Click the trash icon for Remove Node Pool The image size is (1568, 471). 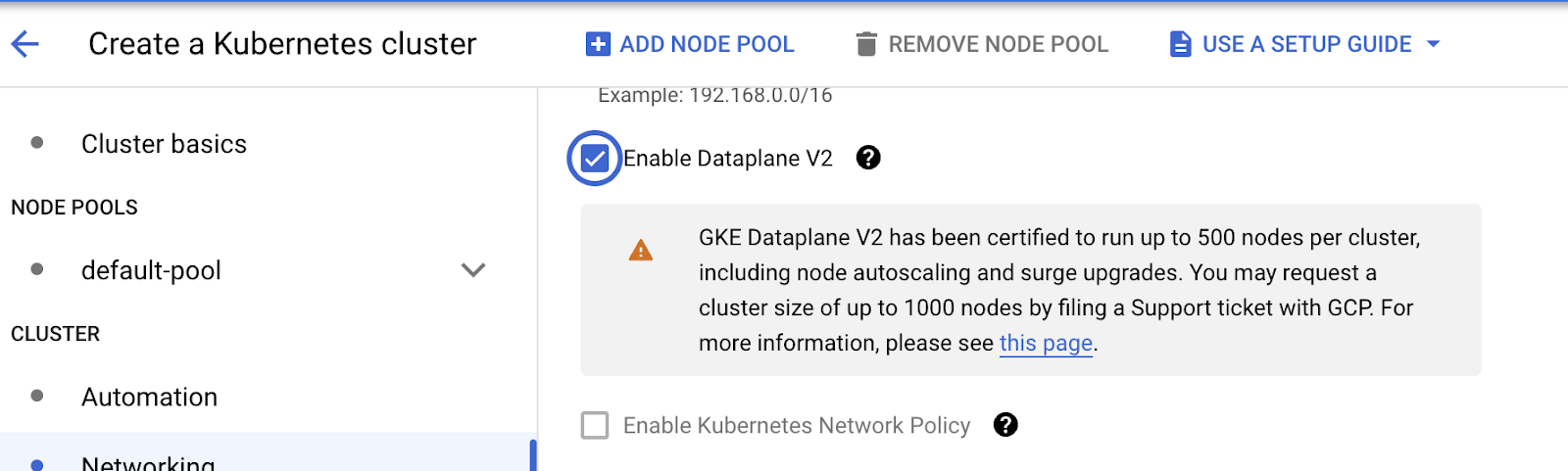click(x=866, y=44)
